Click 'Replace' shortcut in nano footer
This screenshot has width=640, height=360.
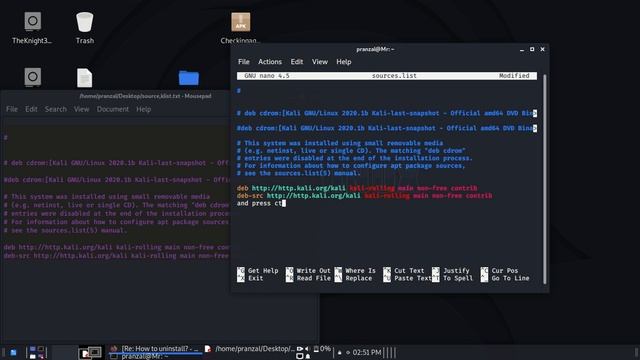pyautogui.click(x=353, y=278)
